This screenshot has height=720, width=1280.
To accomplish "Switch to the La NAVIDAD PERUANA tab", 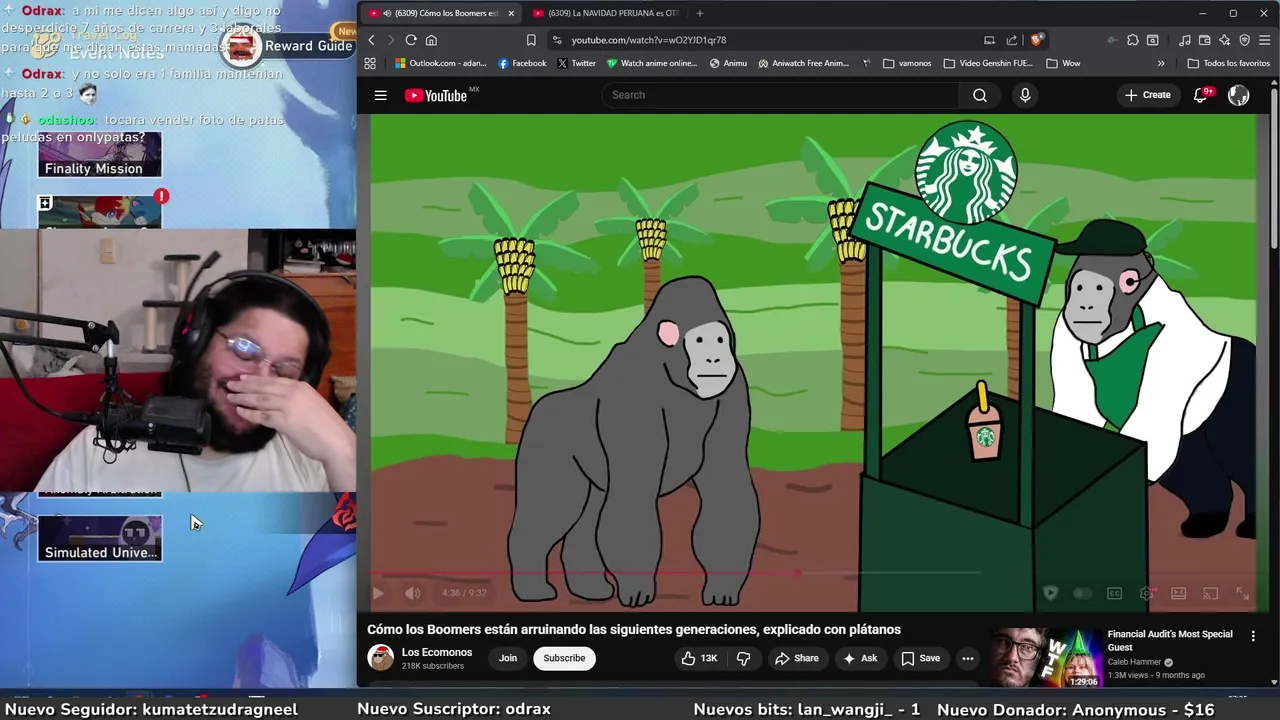I will tap(604, 13).
